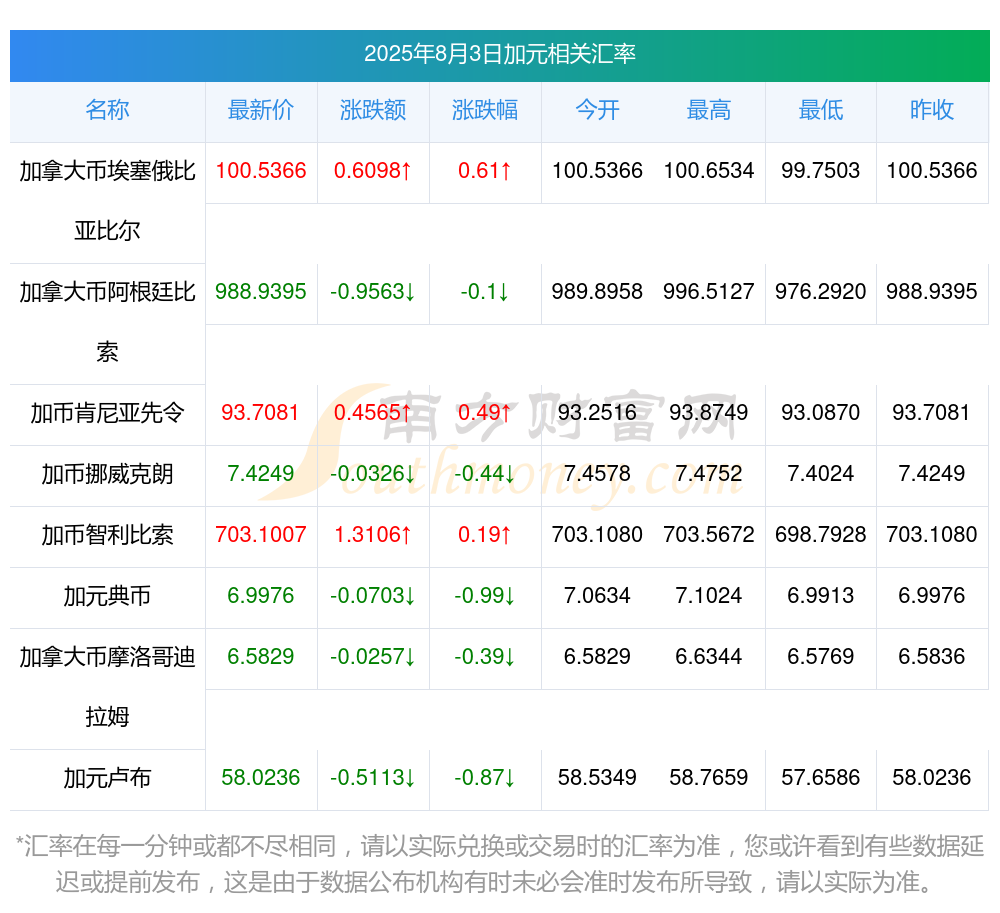
Task: Click percent change -0.44↓
Action: pyautogui.click(x=485, y=474)
